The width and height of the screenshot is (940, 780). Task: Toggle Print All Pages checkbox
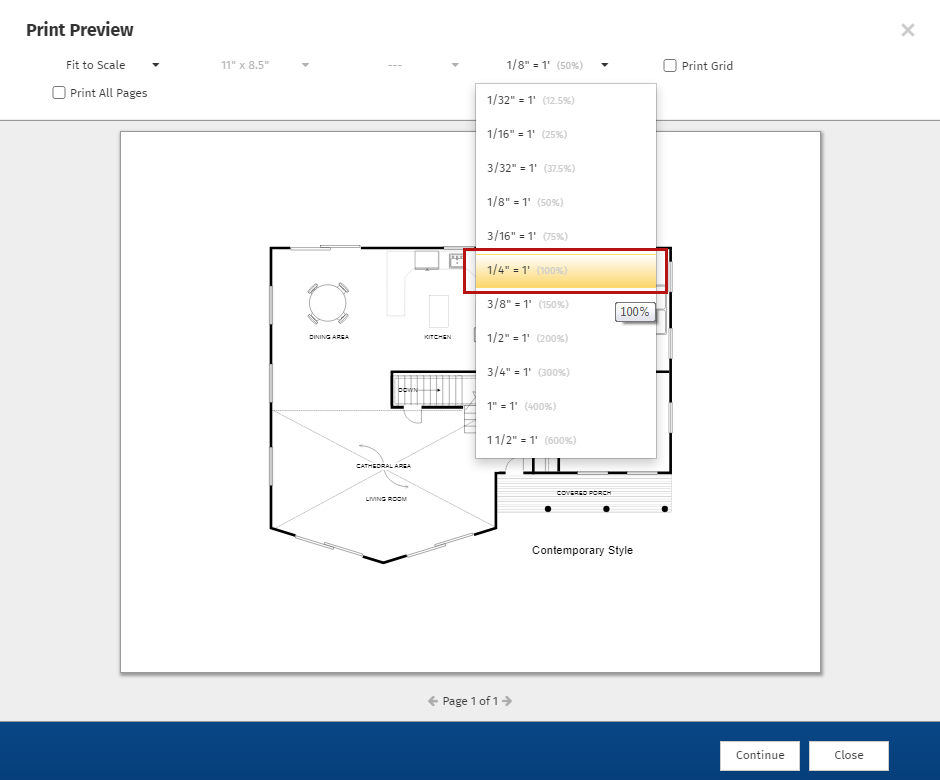tap(59, 93)
